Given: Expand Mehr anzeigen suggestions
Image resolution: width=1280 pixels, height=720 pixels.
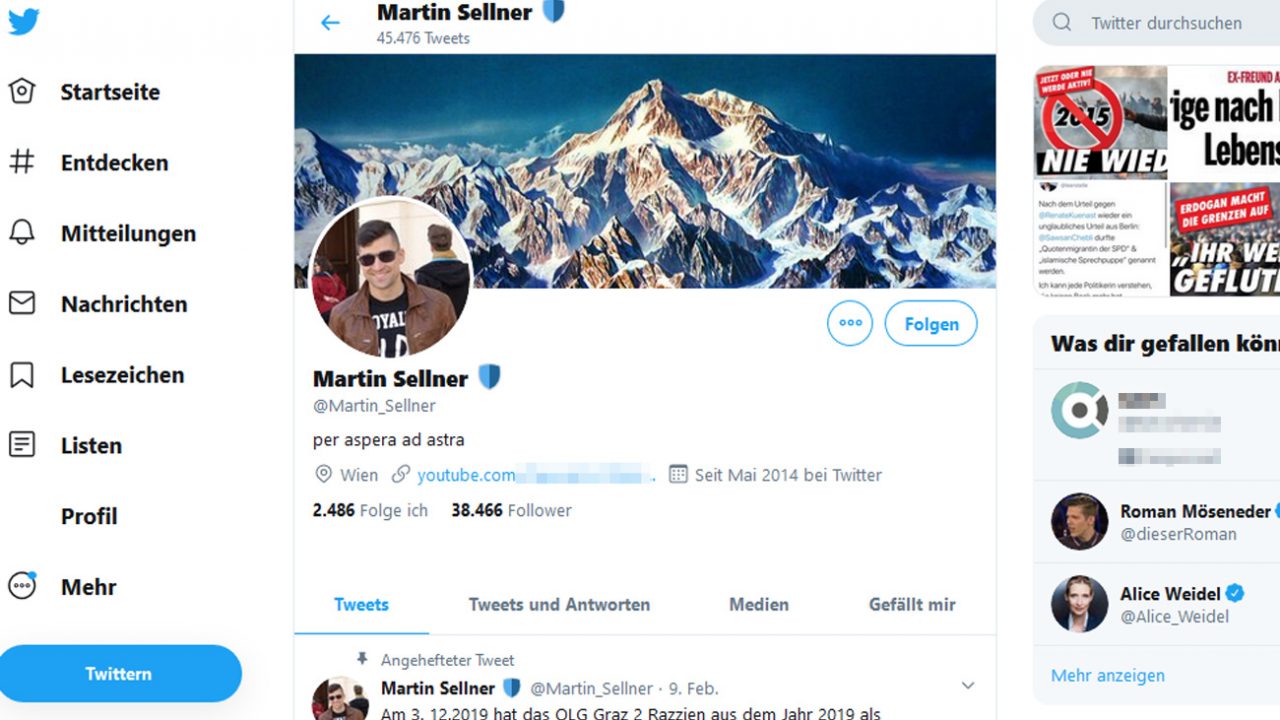Looking at the screenshot, I should click(x=1107, y=676).
